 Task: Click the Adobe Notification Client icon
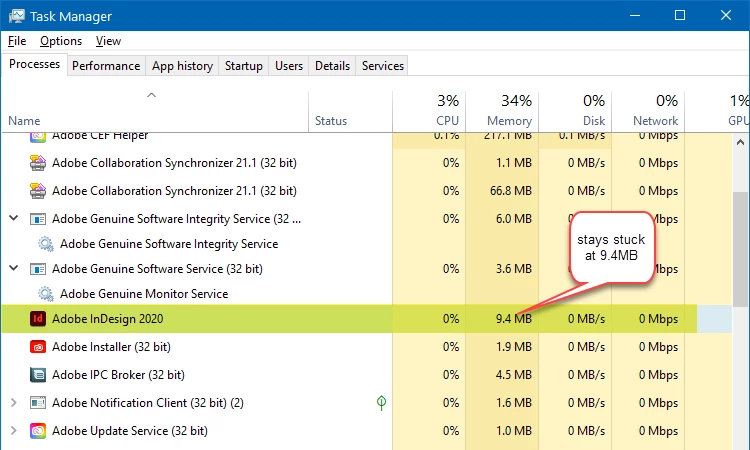[38, 403]
